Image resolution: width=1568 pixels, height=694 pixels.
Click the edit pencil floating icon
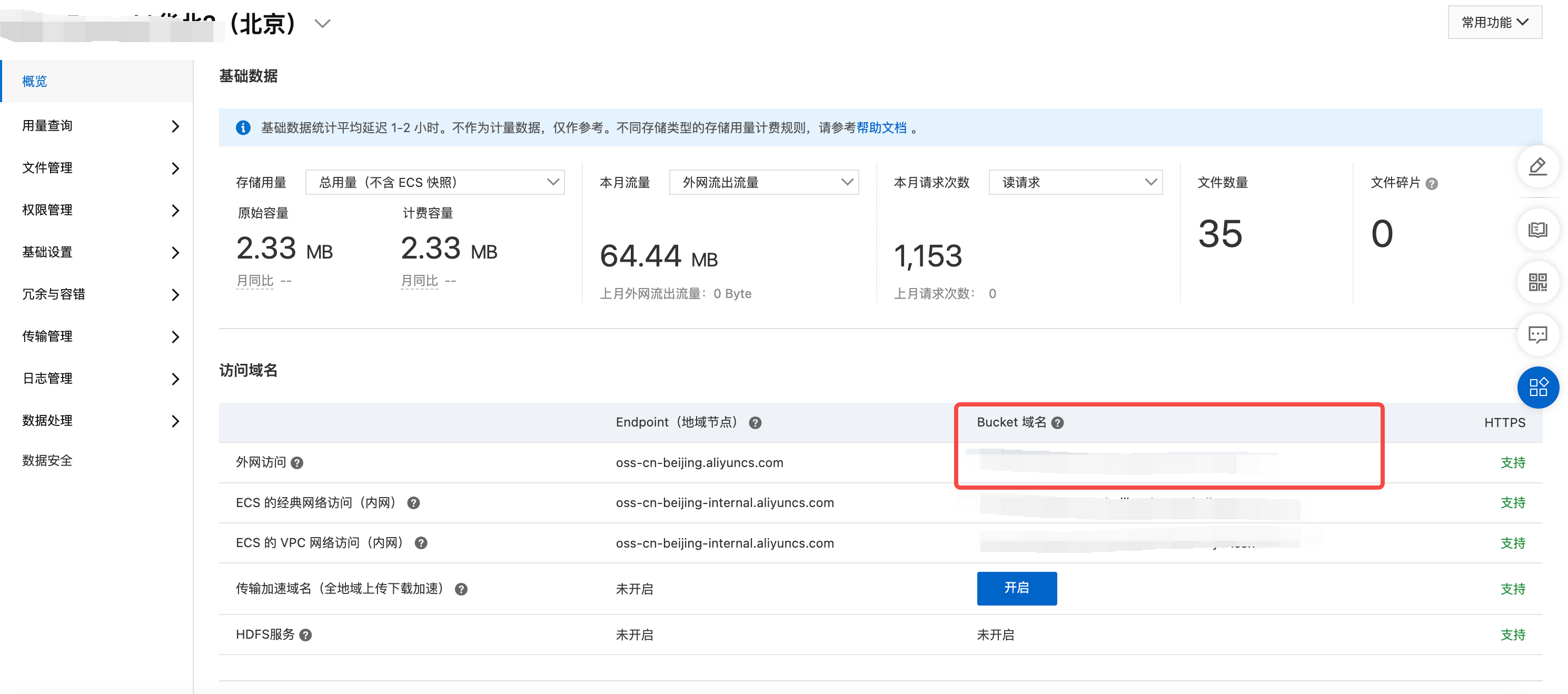tap(1537, 167)
